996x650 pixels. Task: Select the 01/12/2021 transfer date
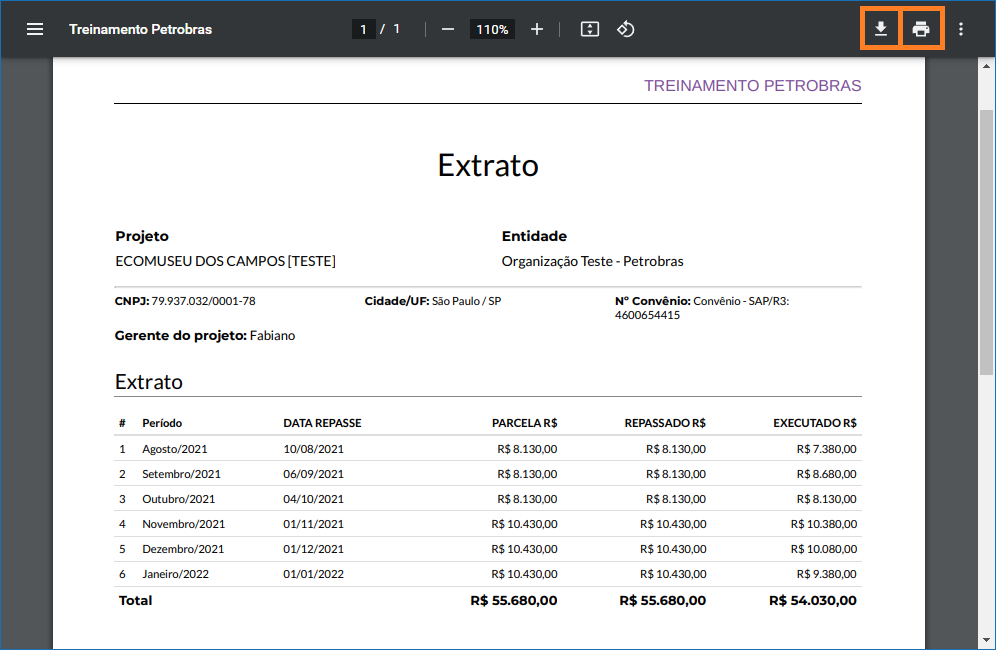click(313, 549)
